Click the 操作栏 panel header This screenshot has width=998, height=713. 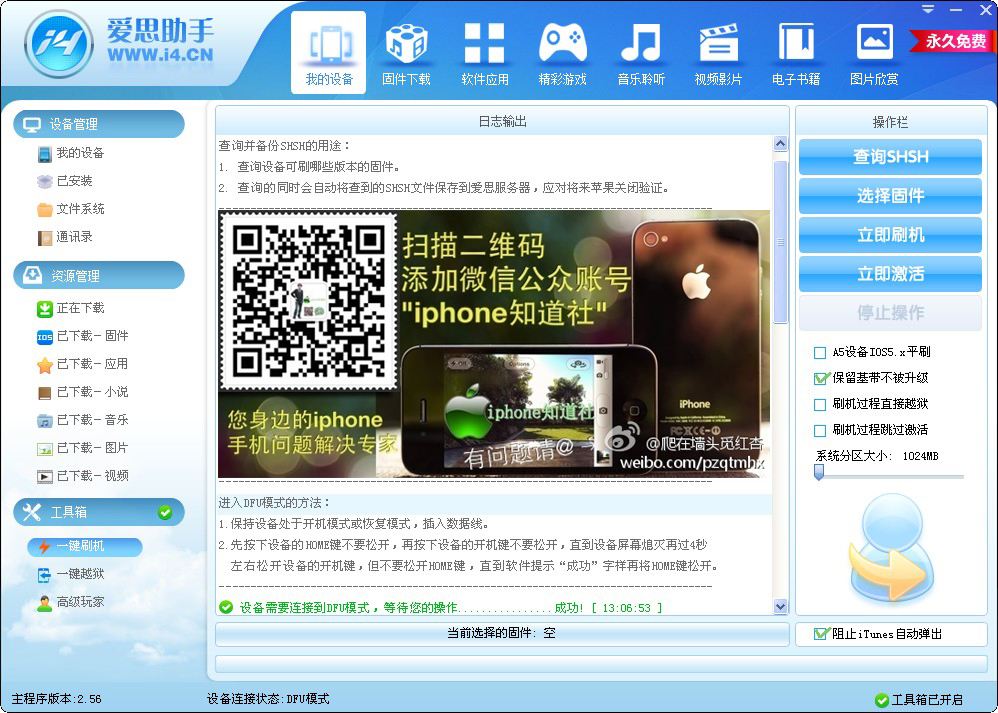[890, 122]
